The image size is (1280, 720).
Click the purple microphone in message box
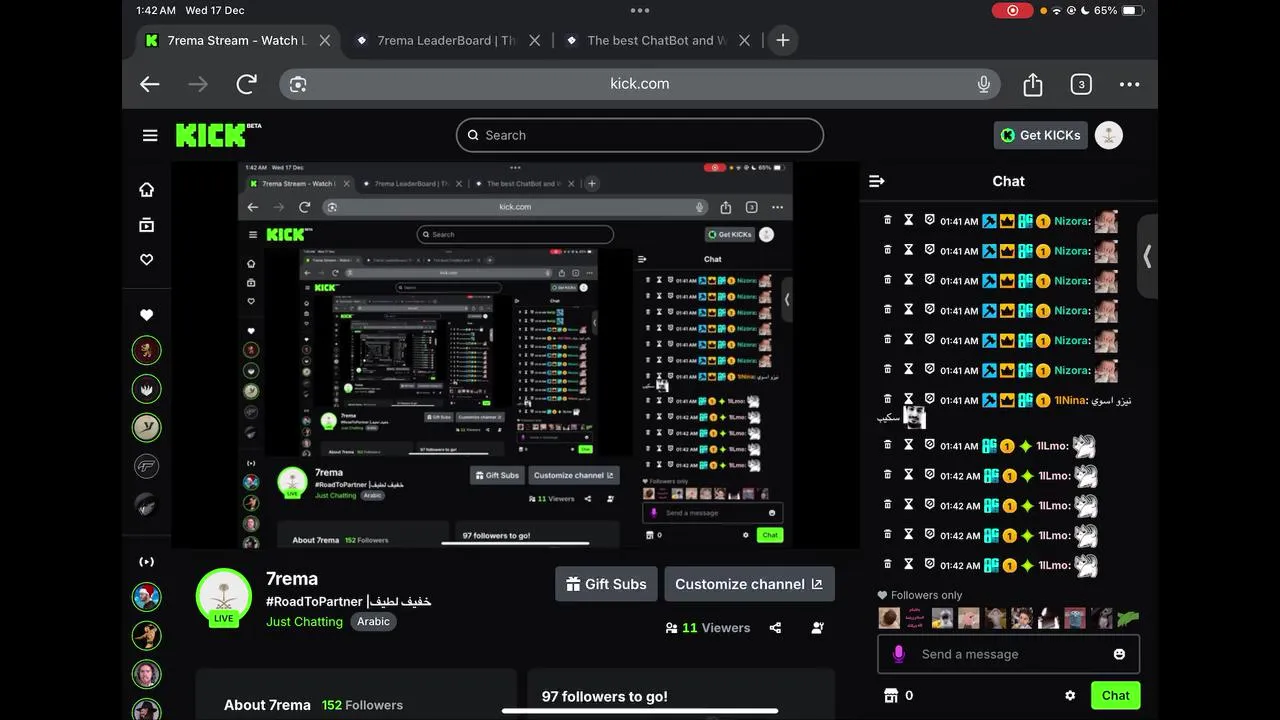click(899, 654)
